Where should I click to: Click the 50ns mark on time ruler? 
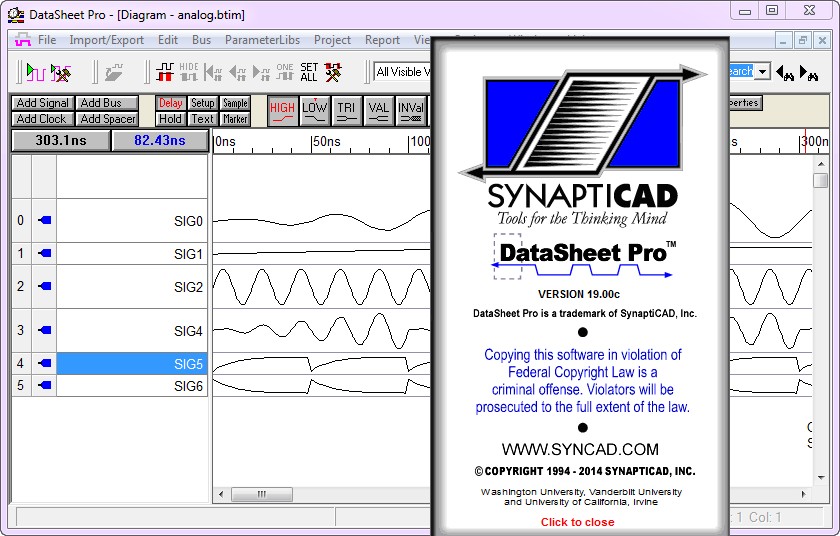326,141
